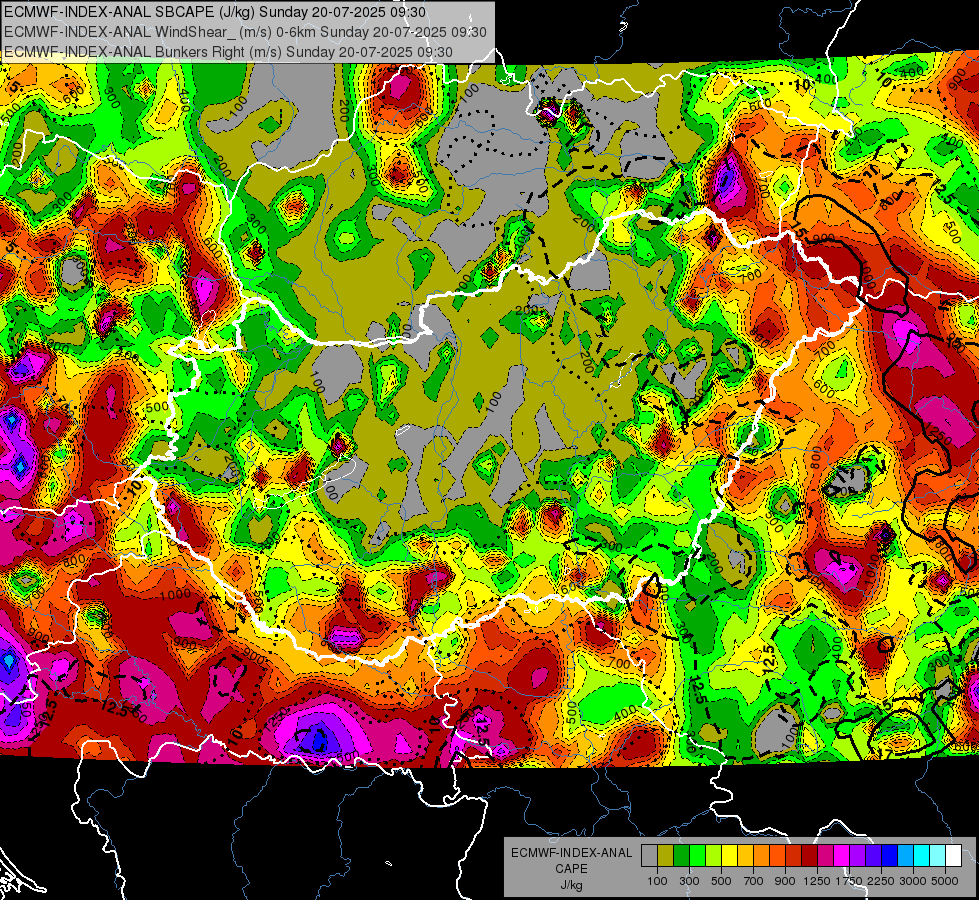979x900 pixels.
Task: Click the pale cyan legend swatch
Action: [938, 856]
